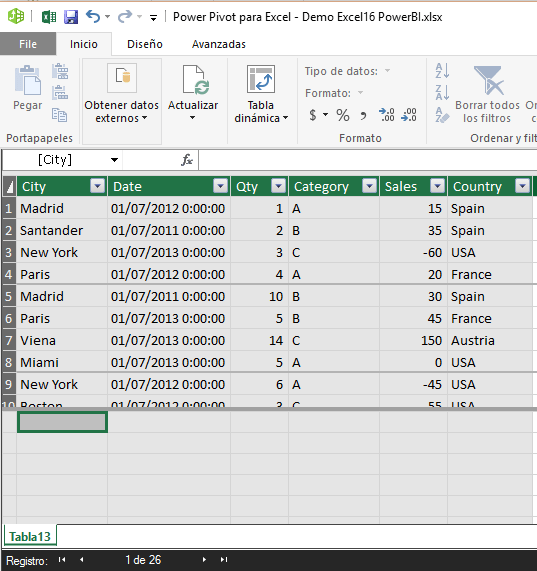Open the City column filter dropdown
Screen dimensions: 537x571
[x=97, y=186]
